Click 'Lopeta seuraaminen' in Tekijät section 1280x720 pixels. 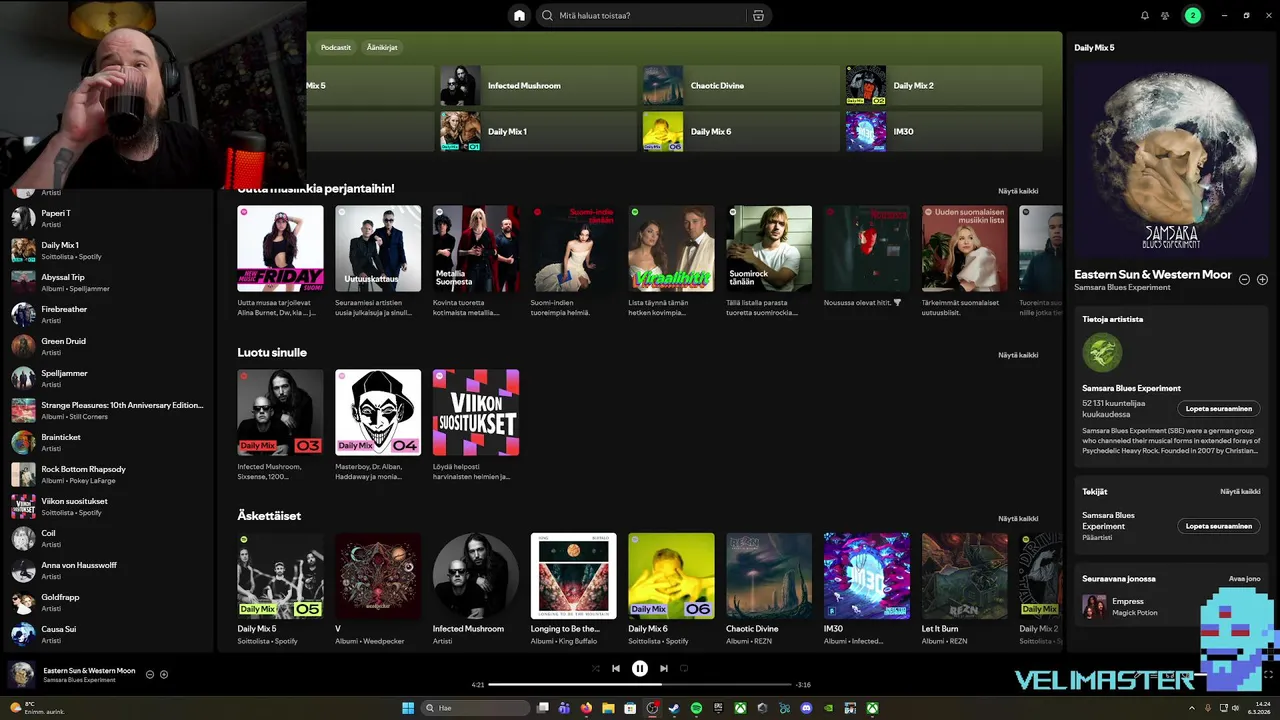1218,526
